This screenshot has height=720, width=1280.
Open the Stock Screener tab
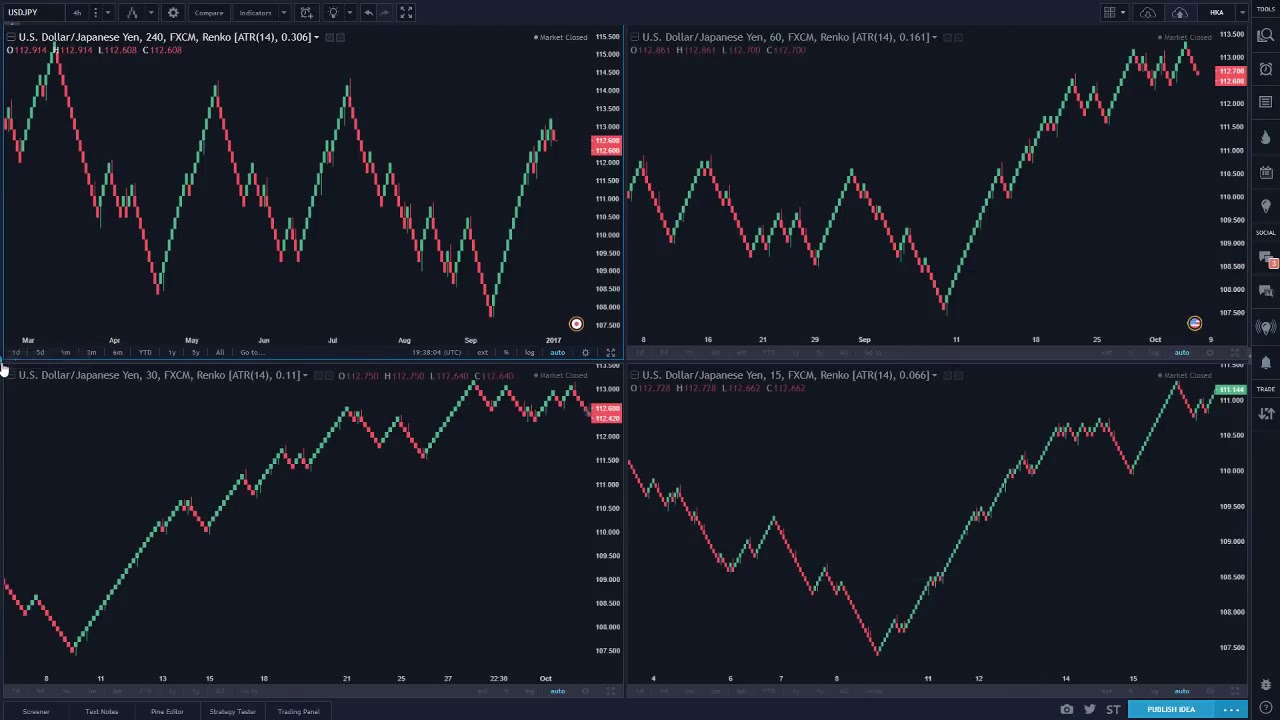[36, 711]
